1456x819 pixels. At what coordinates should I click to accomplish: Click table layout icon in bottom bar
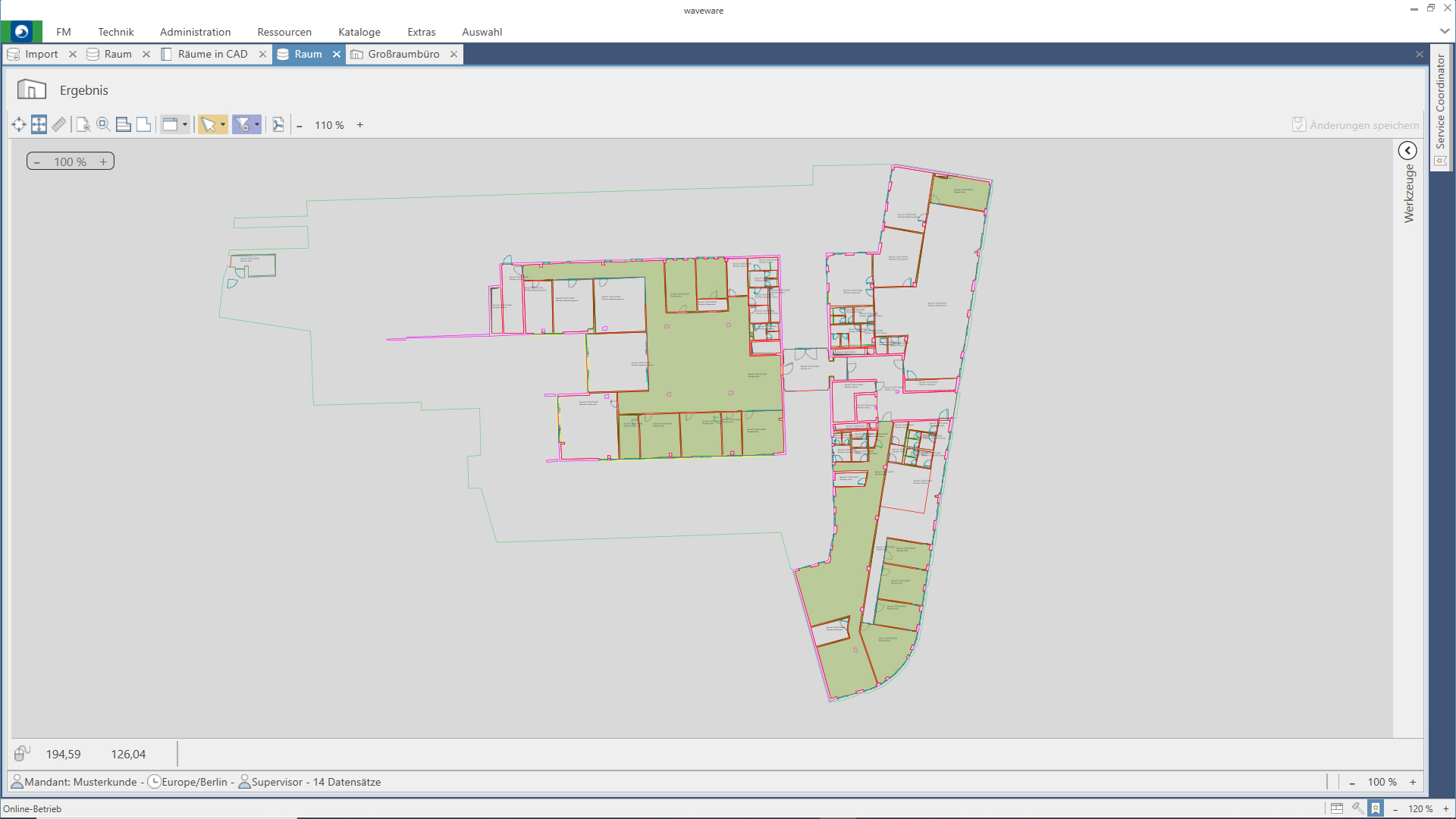1337,808
